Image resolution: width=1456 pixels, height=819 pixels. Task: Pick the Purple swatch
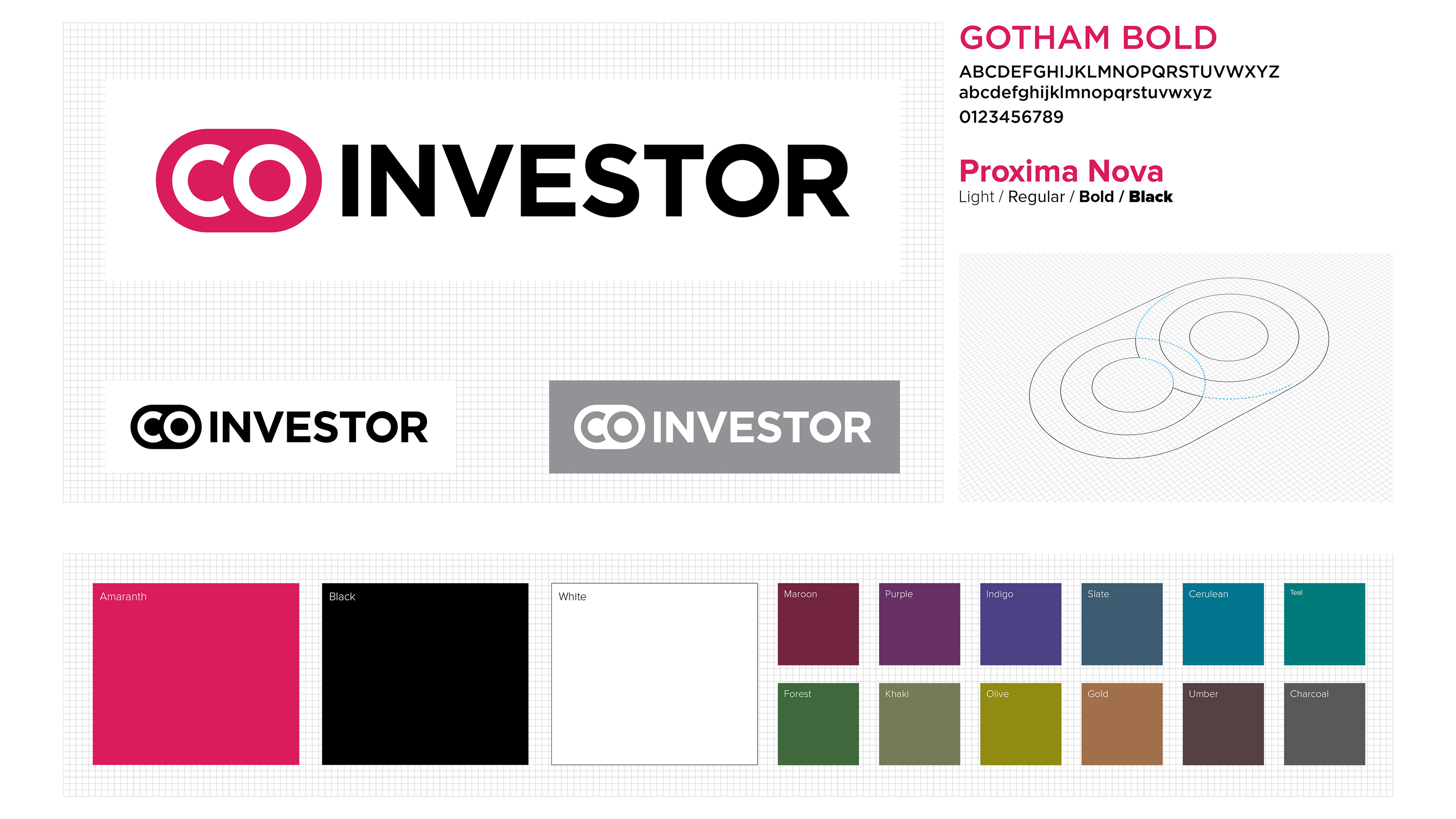tap(919, 624)
